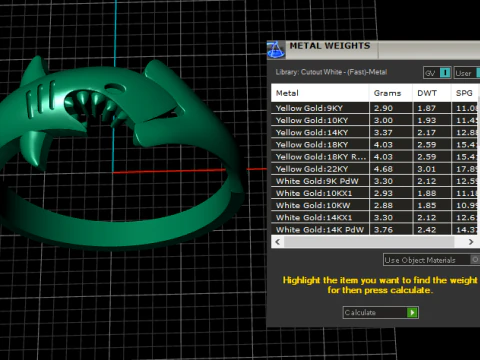480x360 pixels.
Task: Enable the Use Object Materials option
Action: pyautogui.click(x=431, y=260)
